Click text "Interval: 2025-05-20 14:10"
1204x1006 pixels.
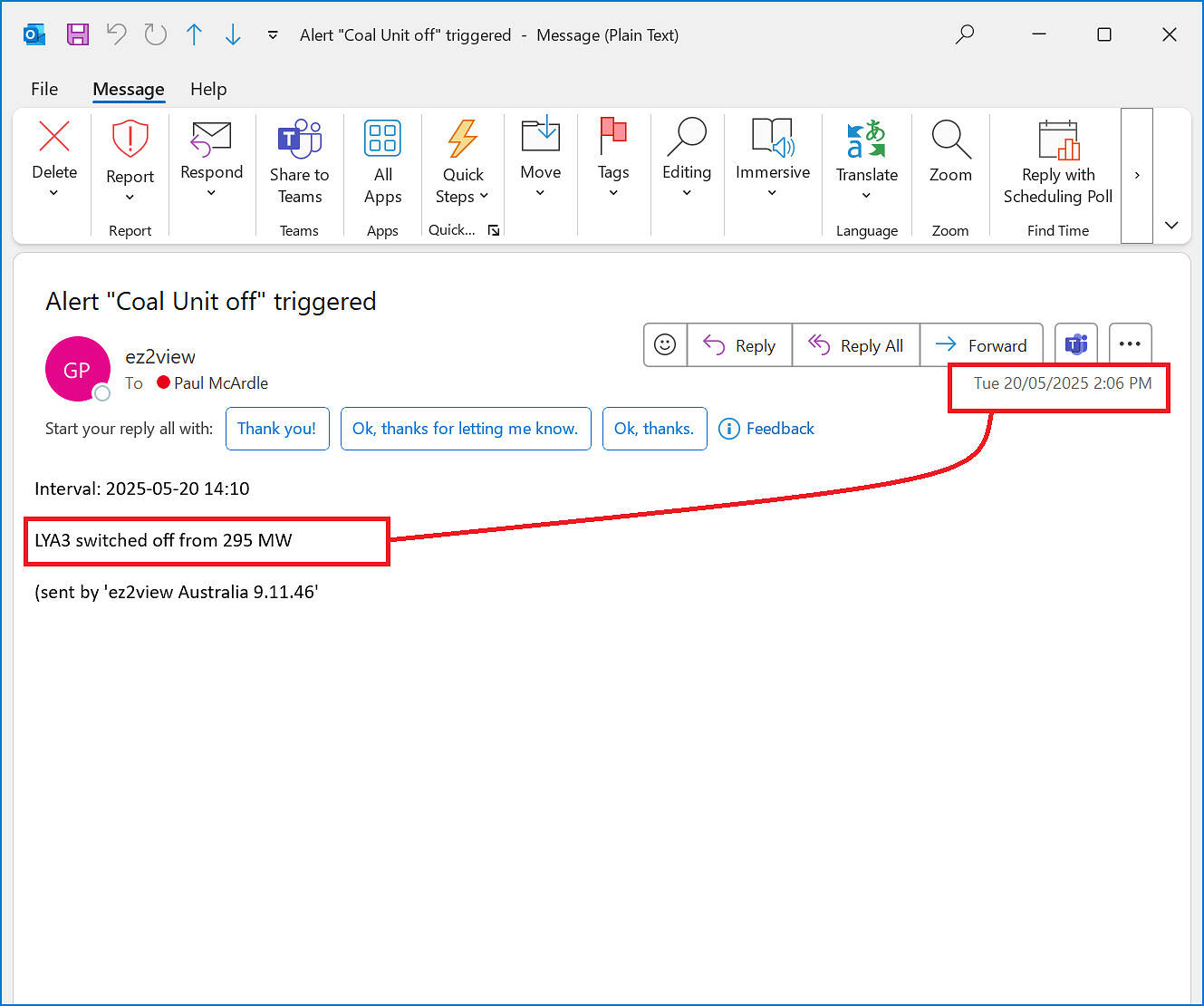(142, 488)
